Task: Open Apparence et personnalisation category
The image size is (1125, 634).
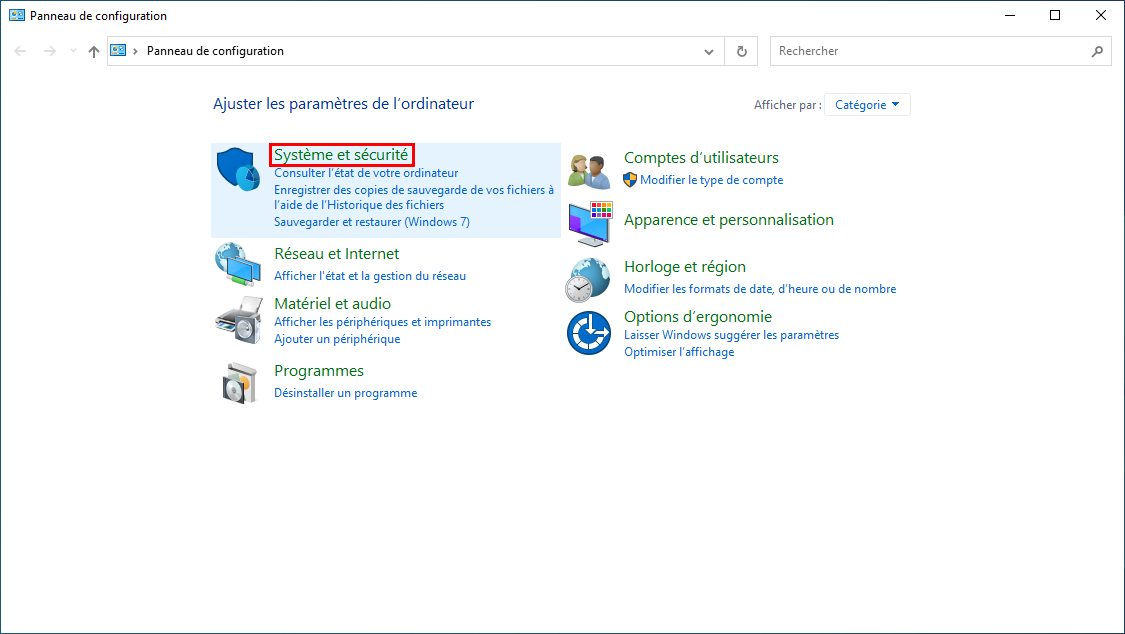Action: [x=728, y=219]
